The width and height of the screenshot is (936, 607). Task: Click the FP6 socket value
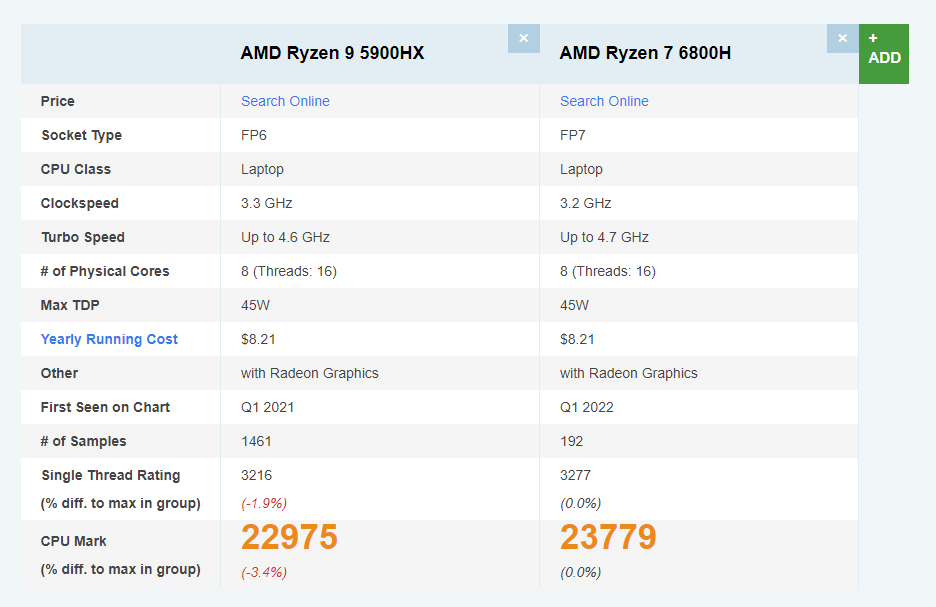click(x=254, y=135)
